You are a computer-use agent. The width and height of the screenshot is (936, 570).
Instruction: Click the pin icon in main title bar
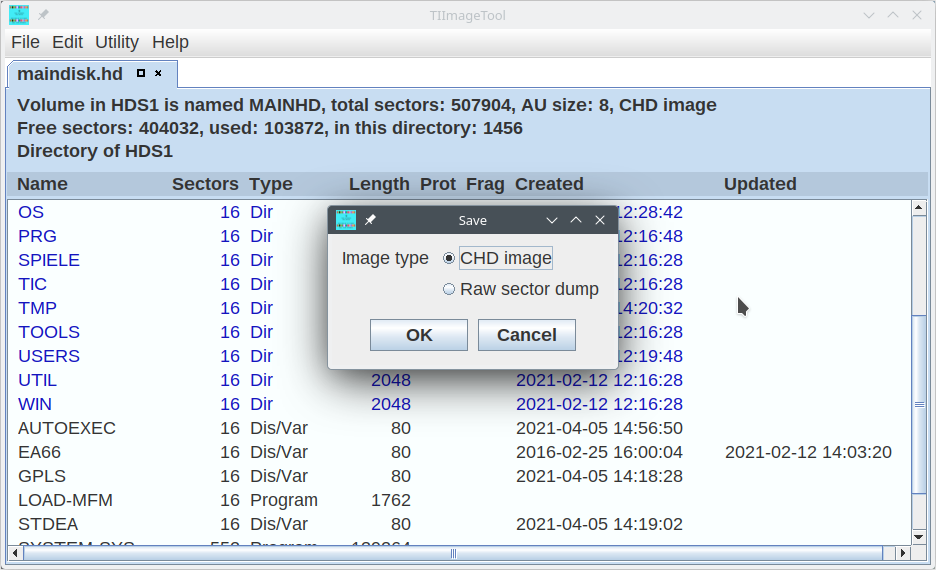(x=44, y=15)
